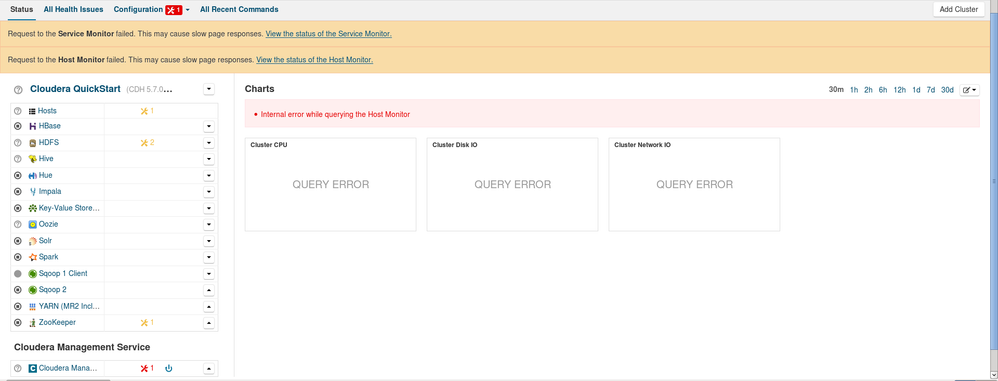
Task: Click the Spark star logo icon
Action: [x=32, y=257]
